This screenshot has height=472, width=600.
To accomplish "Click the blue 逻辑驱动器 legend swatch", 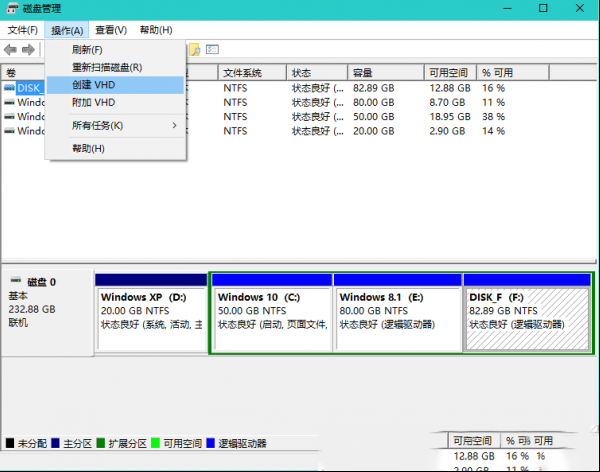I will pyautogui.click(x=210, y=443).
